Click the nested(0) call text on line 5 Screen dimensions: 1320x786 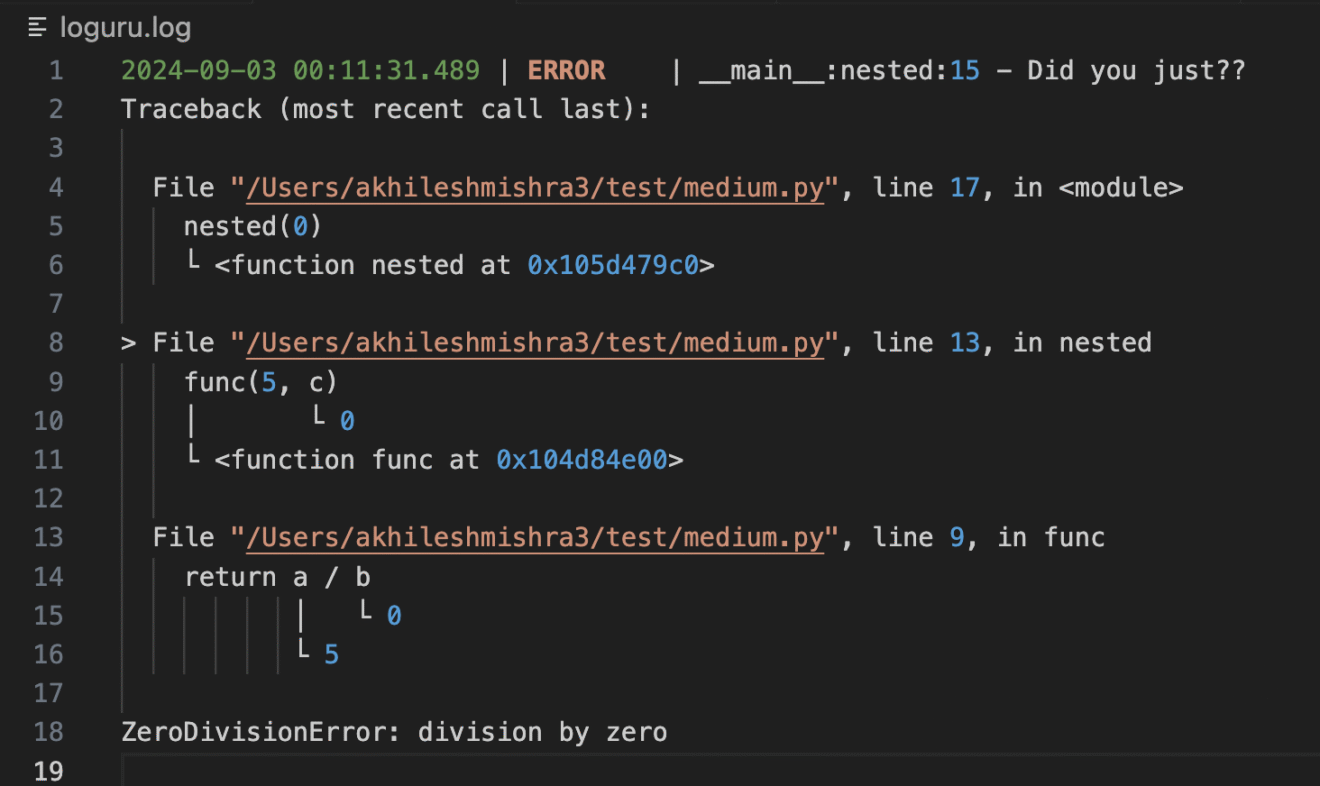pos(252,226)
